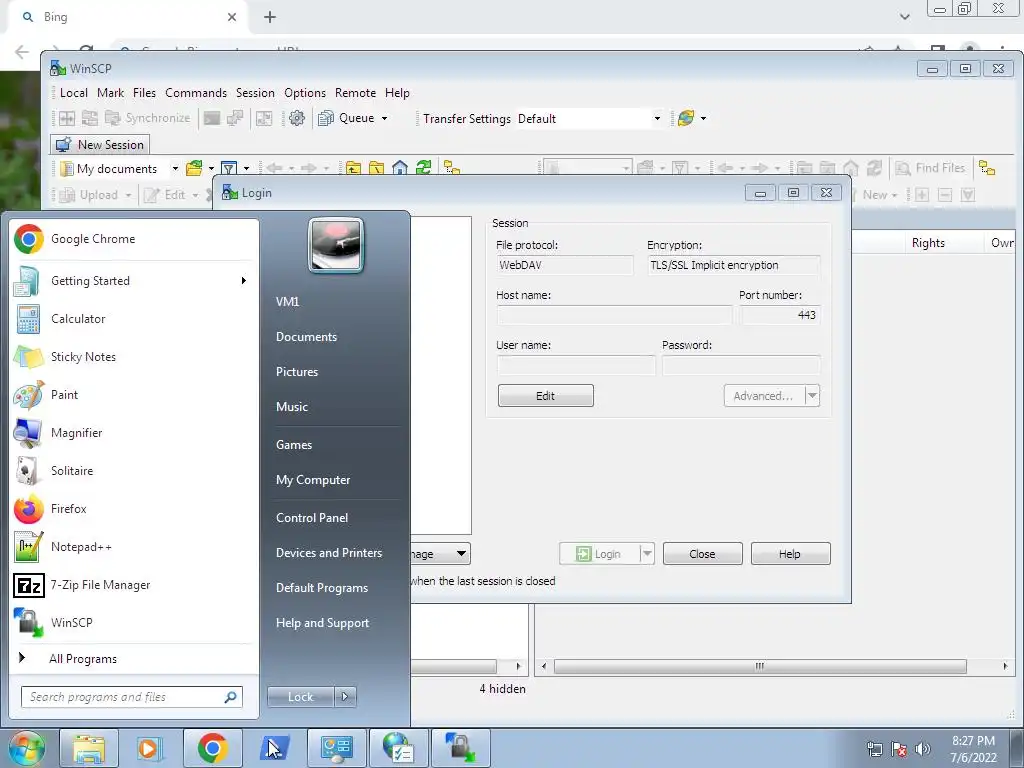Screen dimensions: 1024x768
Task: Click the Lock button in Start menu
Action: pyautogui.click(x=300, y=697)
